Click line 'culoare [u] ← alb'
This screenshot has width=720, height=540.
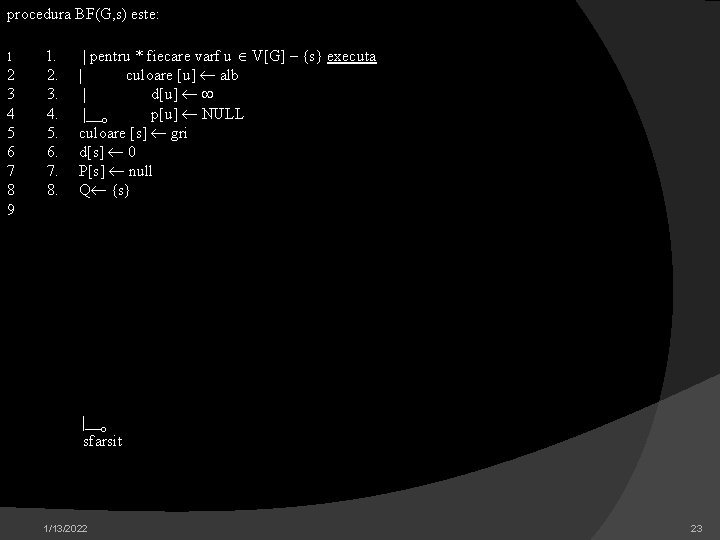pyautogui.click(x=182, y=75)
